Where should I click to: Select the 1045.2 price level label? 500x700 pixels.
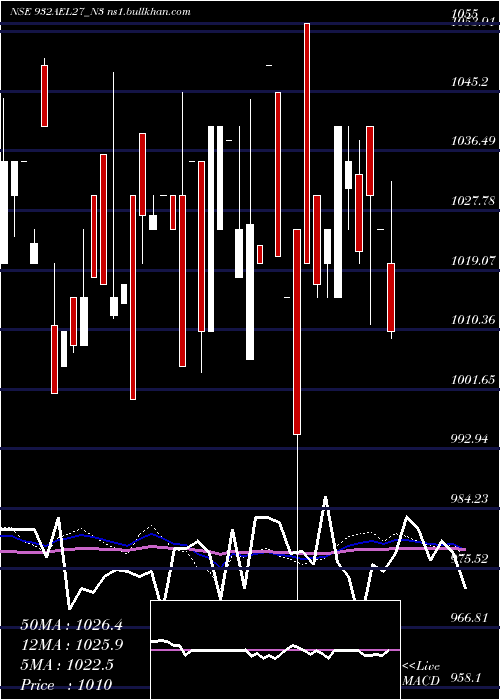pos(471,82)
